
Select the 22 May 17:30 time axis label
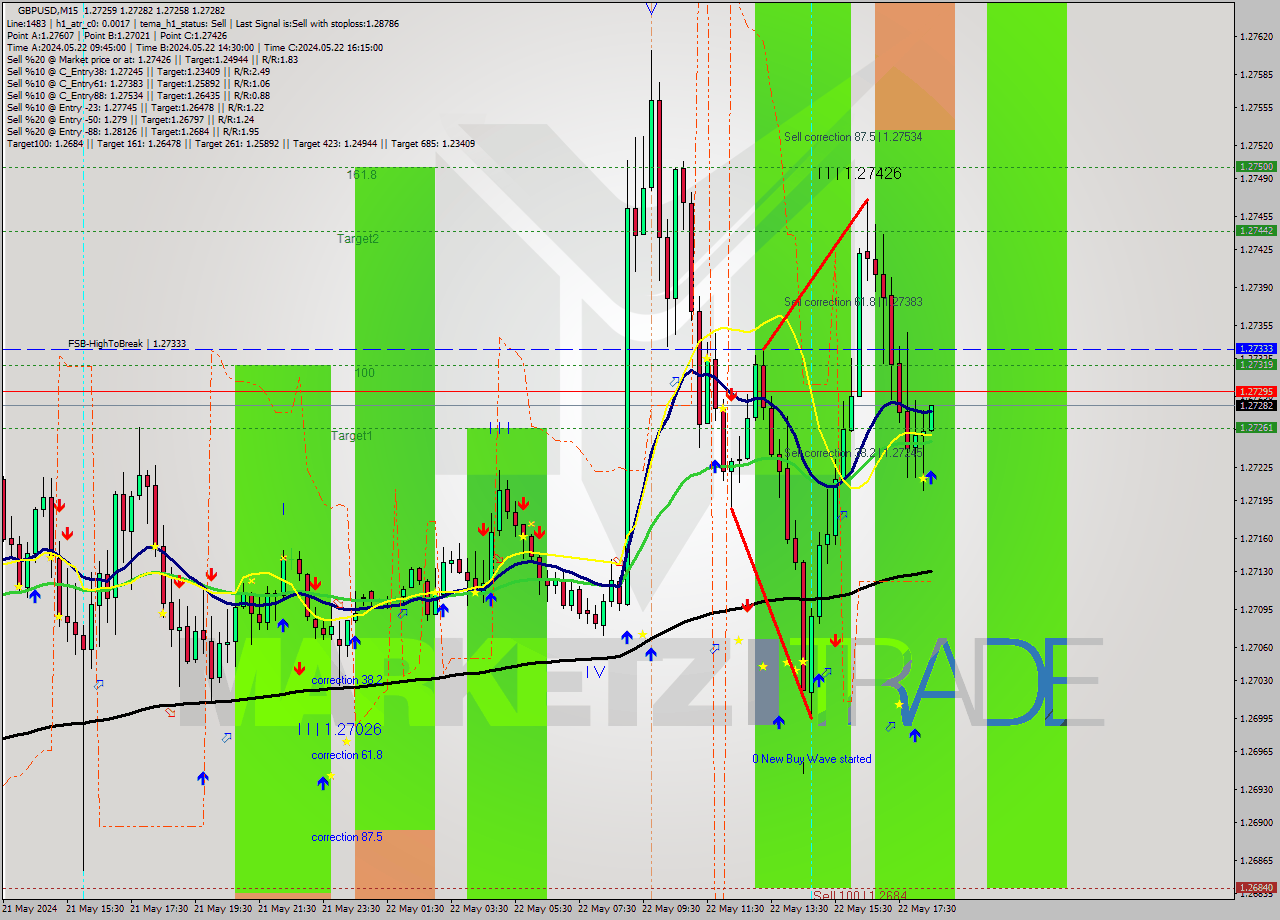925,910
